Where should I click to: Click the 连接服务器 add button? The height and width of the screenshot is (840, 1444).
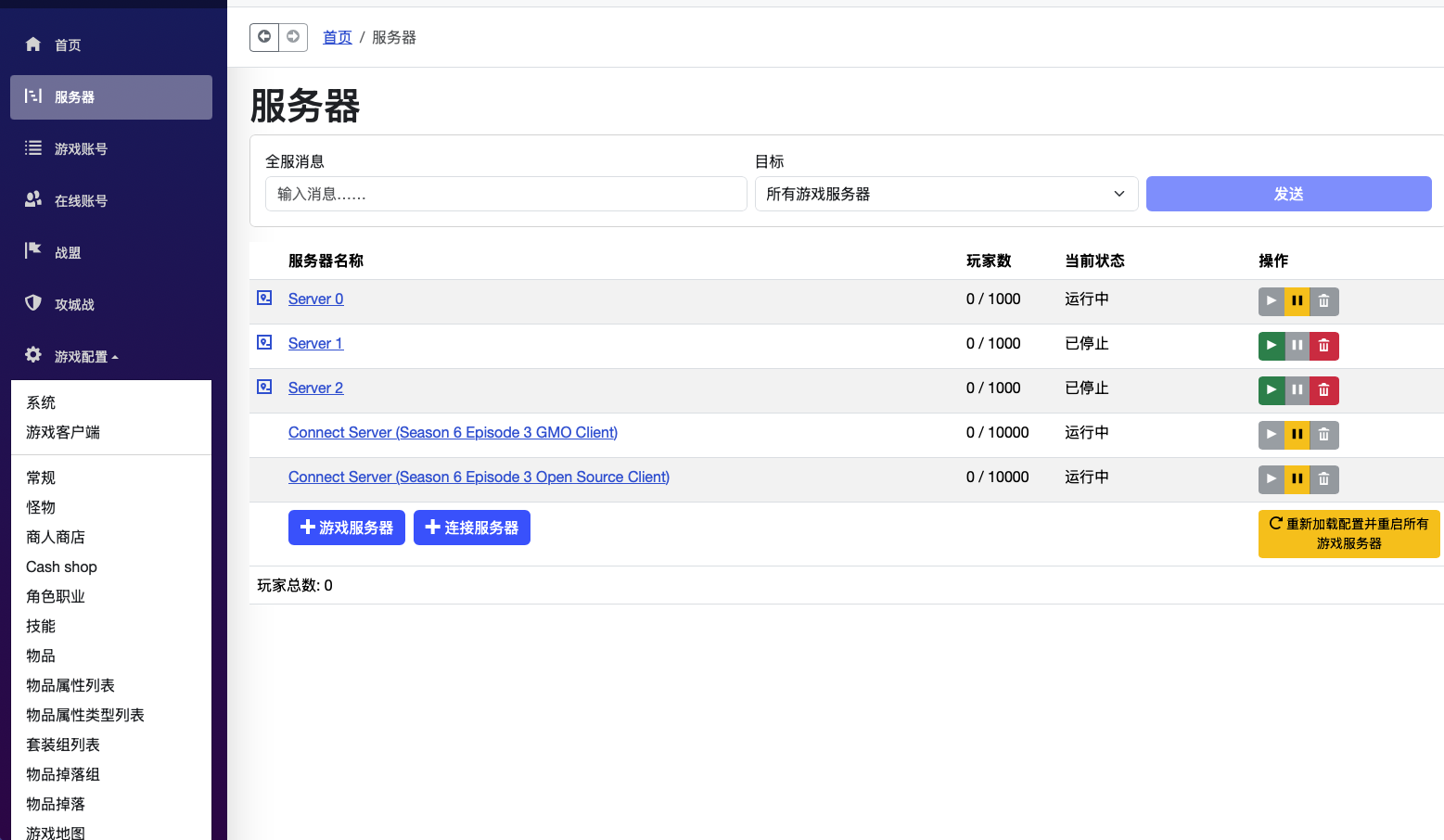(472, 528)
